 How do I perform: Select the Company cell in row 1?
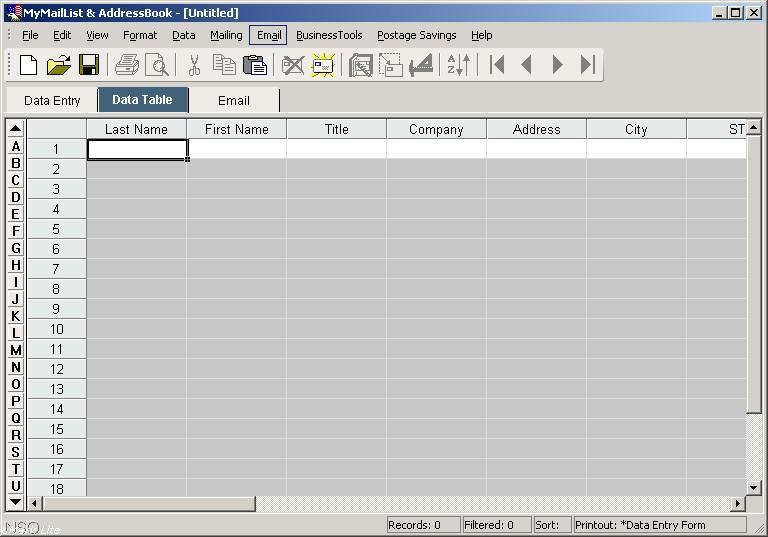[x=436, y=149]
